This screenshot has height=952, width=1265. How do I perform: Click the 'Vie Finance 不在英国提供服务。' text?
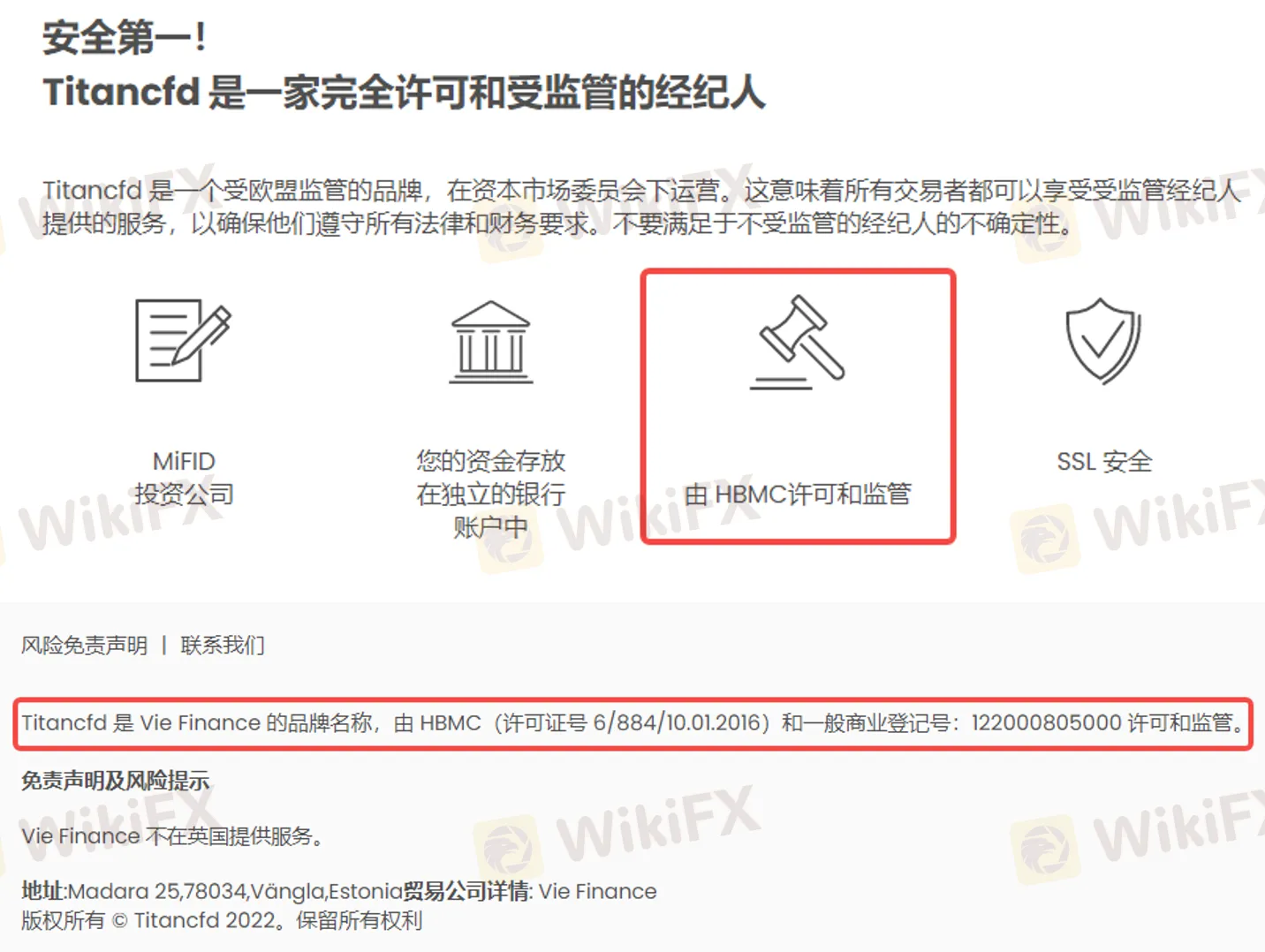(x=172, y=836)
